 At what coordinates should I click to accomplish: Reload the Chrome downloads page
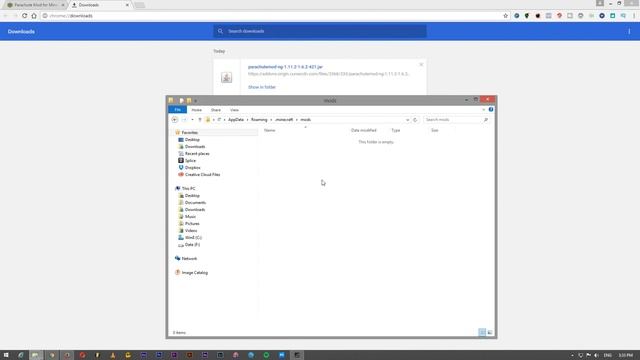pos(24,16)
